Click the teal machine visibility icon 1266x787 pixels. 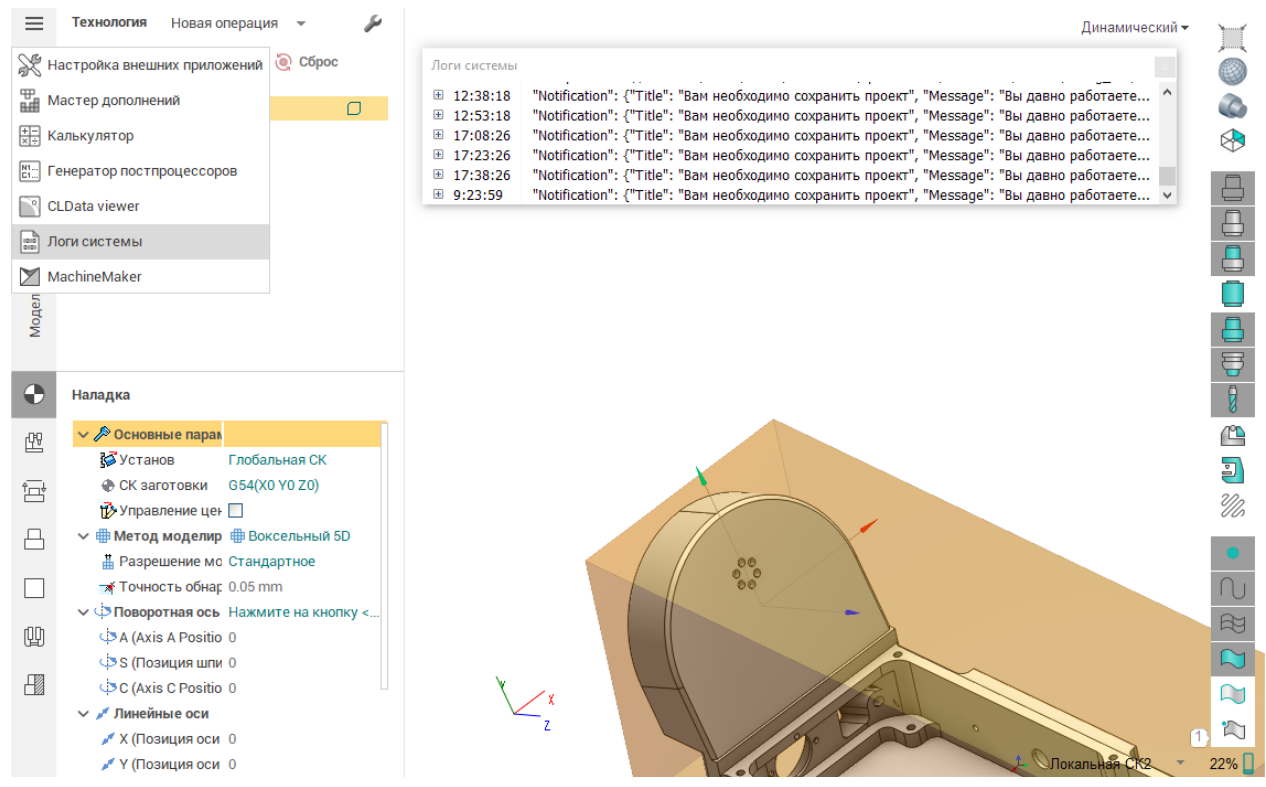(x=1232, y=469)
